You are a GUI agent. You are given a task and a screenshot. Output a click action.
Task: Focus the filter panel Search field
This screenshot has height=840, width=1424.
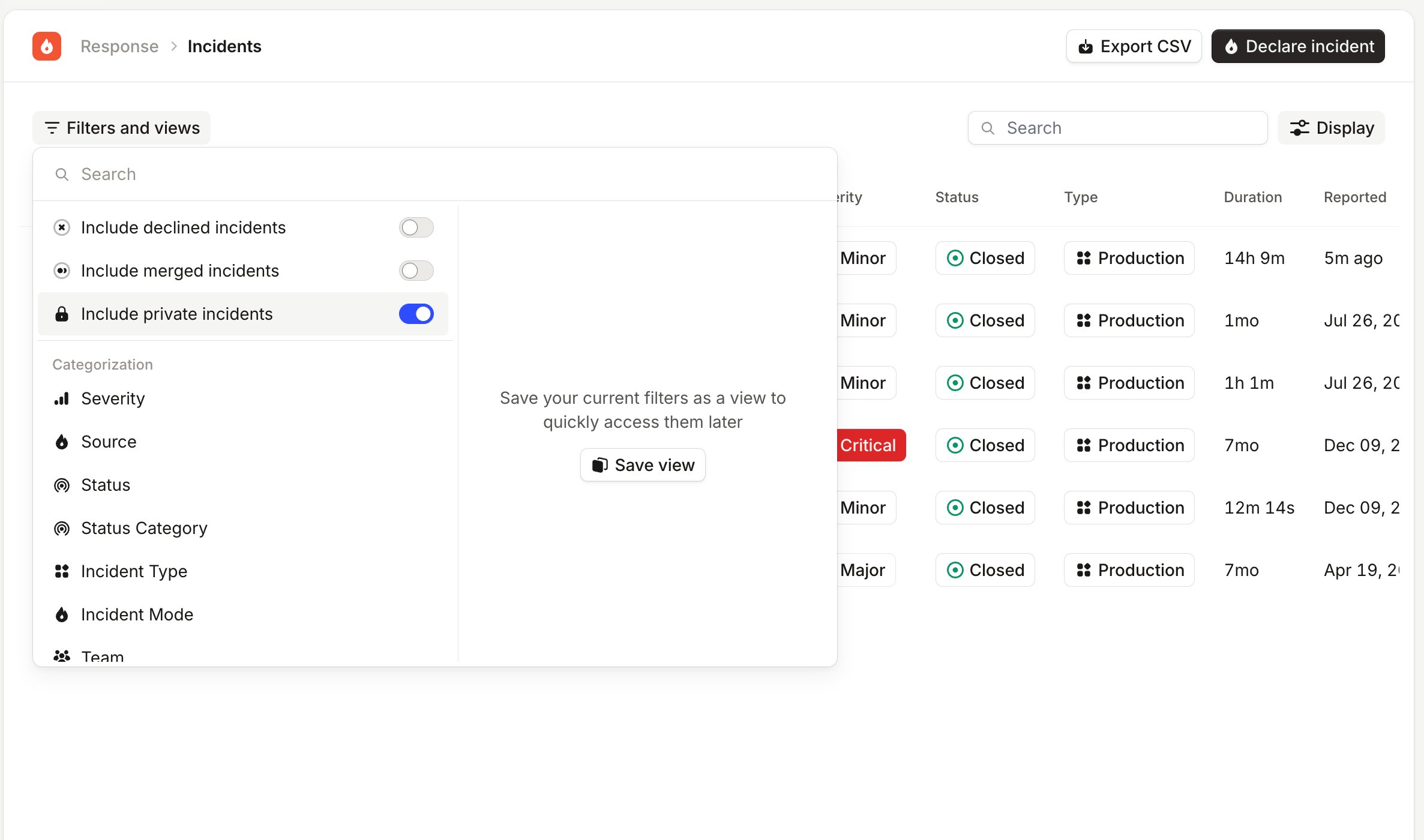point(435,174)
